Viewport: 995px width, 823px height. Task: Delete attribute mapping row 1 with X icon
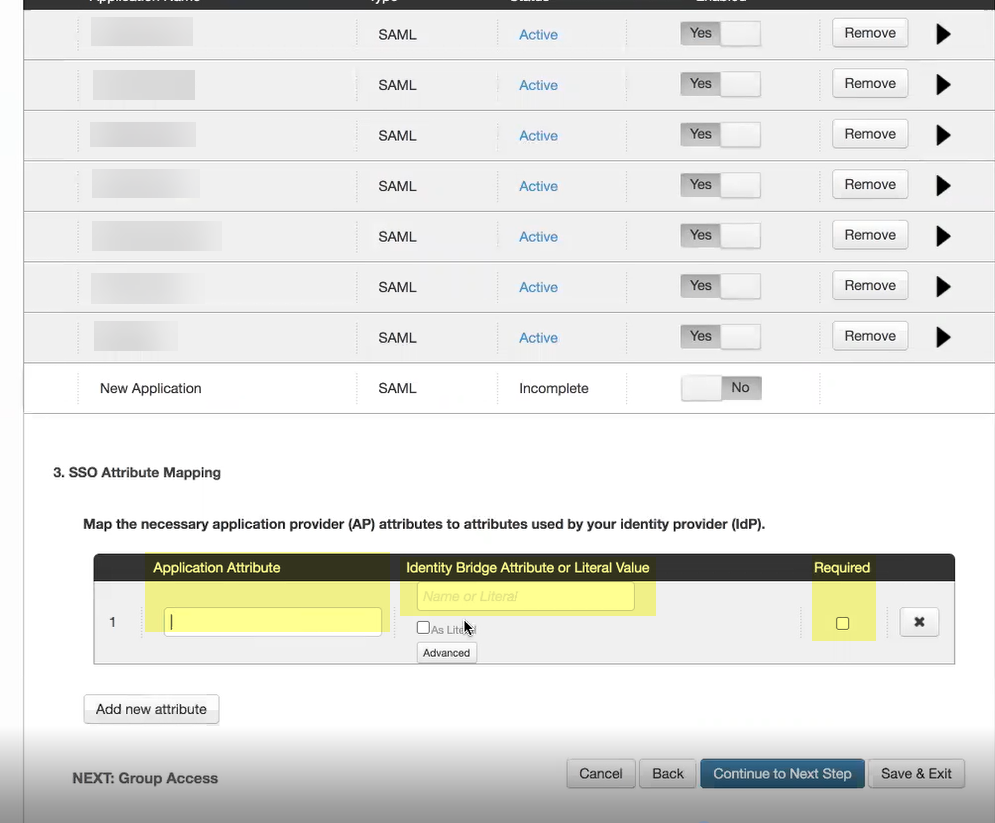tap(919, 622)
